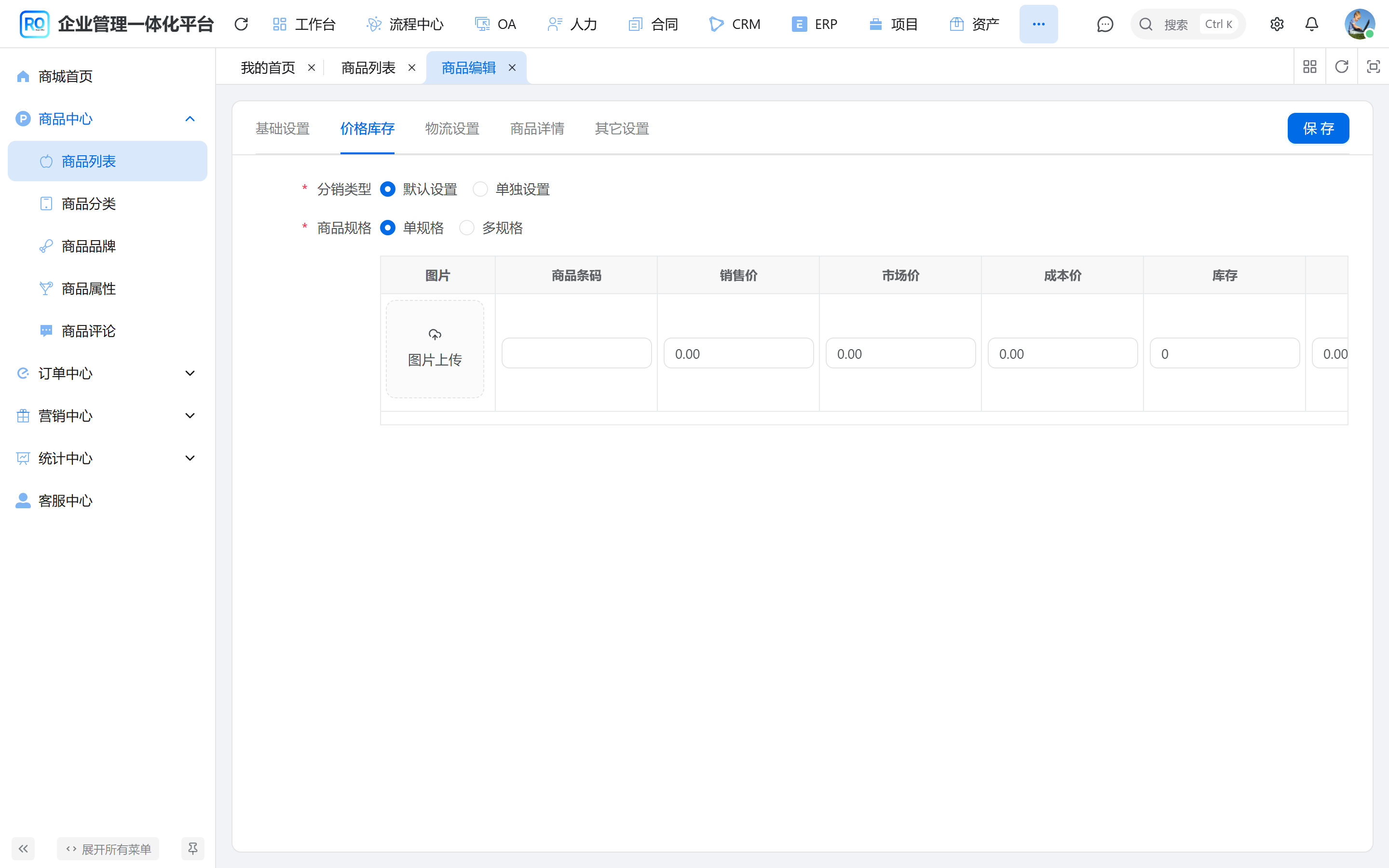The width and height of the screenshot is (1389, 868).
Task: Expand the 订单中心 menu
Action: click(108, 374)
